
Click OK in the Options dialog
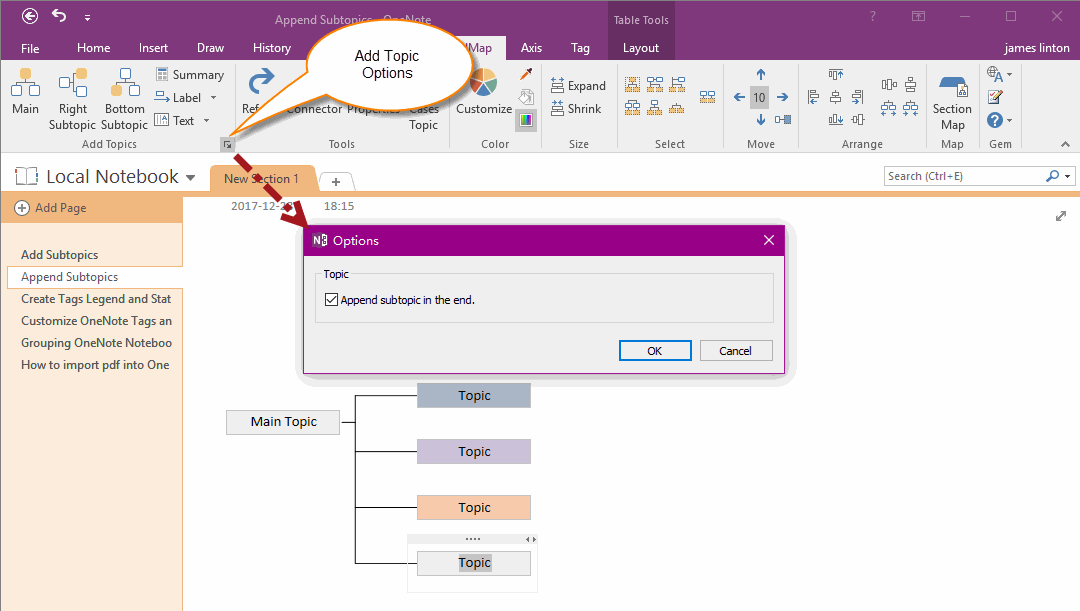[655, 351]
